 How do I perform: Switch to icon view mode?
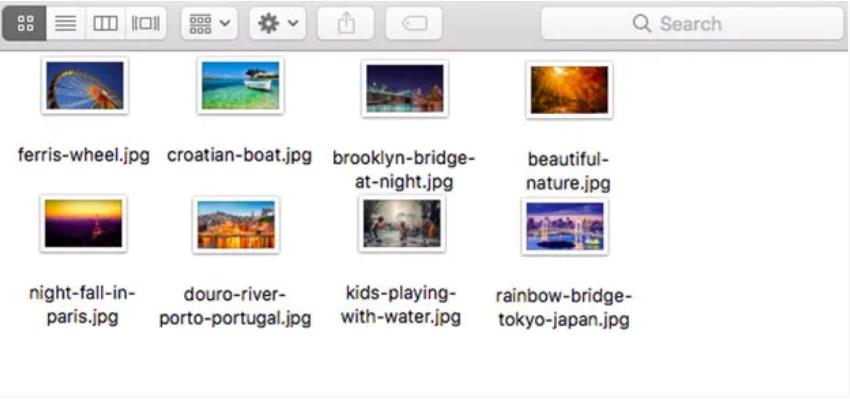coord(25,23)
